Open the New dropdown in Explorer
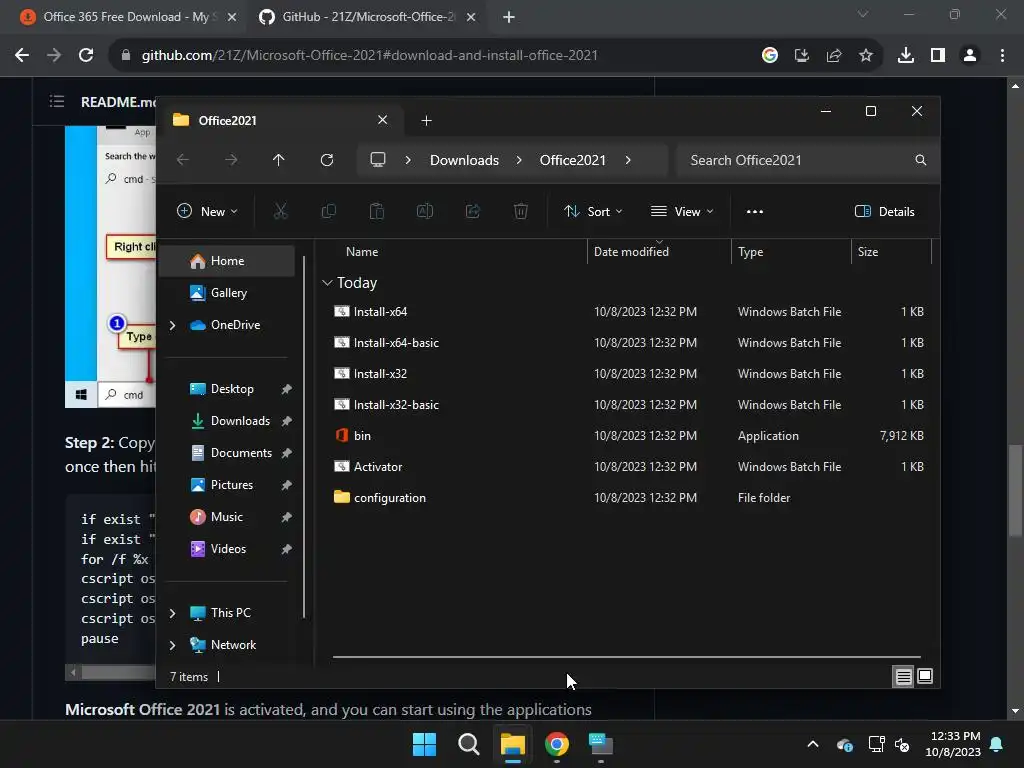1024x768 pixels. [207, 212]
